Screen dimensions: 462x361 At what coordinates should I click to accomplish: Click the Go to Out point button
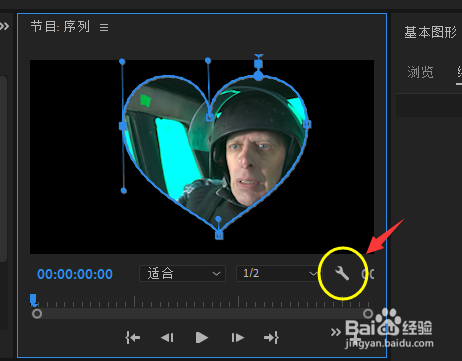271,338
